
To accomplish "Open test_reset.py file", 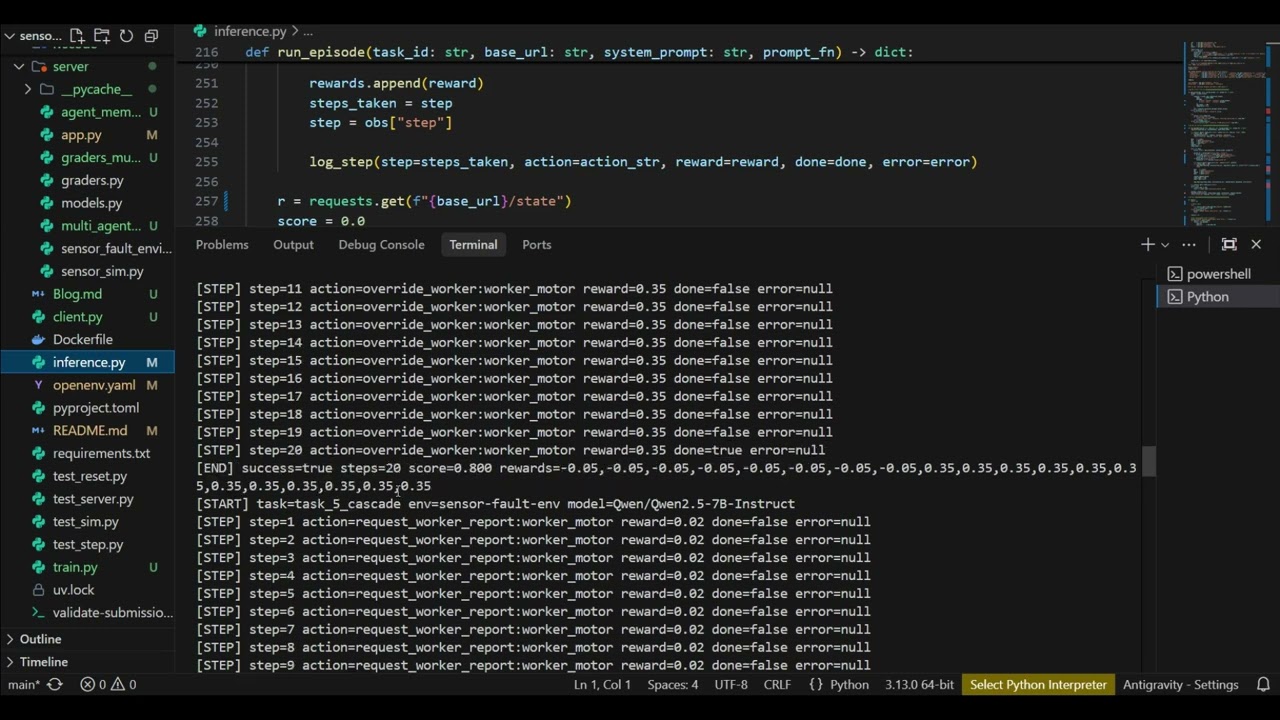I will tap(90, 477).
